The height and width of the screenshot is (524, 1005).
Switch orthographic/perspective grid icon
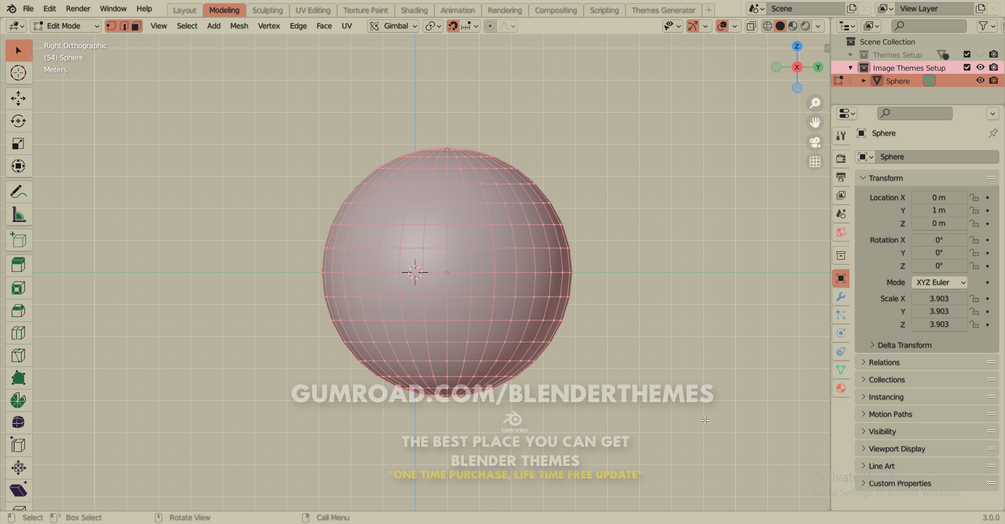point(815,162)
